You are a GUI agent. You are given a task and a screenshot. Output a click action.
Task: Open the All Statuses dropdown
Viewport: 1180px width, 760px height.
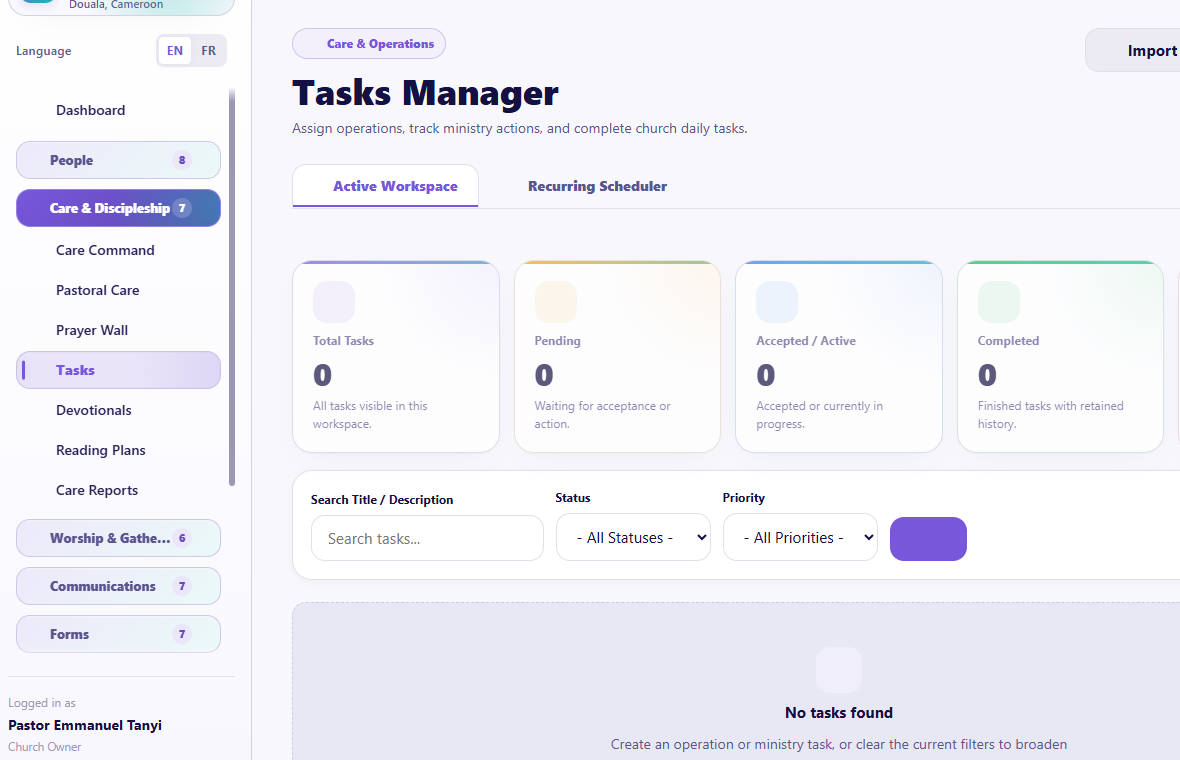click(633, 537)
